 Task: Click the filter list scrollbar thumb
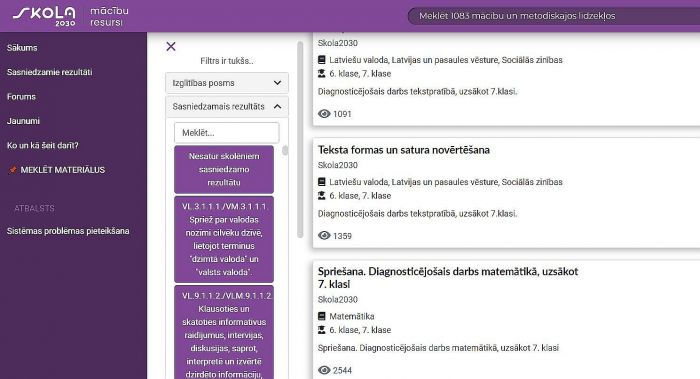pos(285,150)
